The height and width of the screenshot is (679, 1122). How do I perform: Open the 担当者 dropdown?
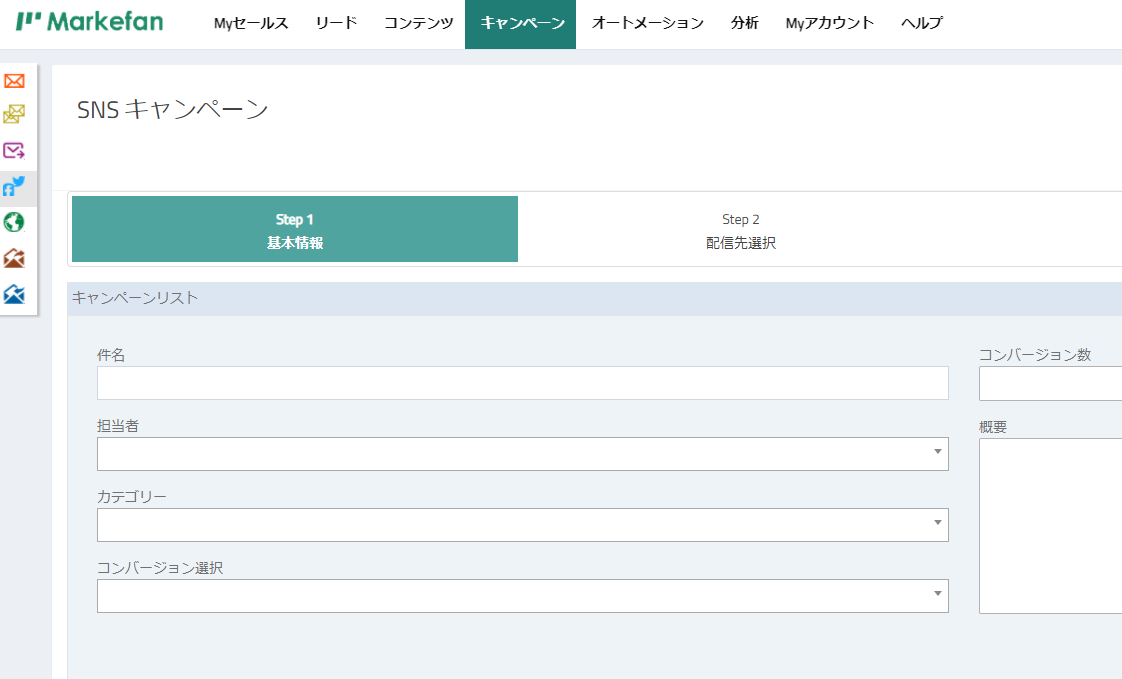coord(523,454)
